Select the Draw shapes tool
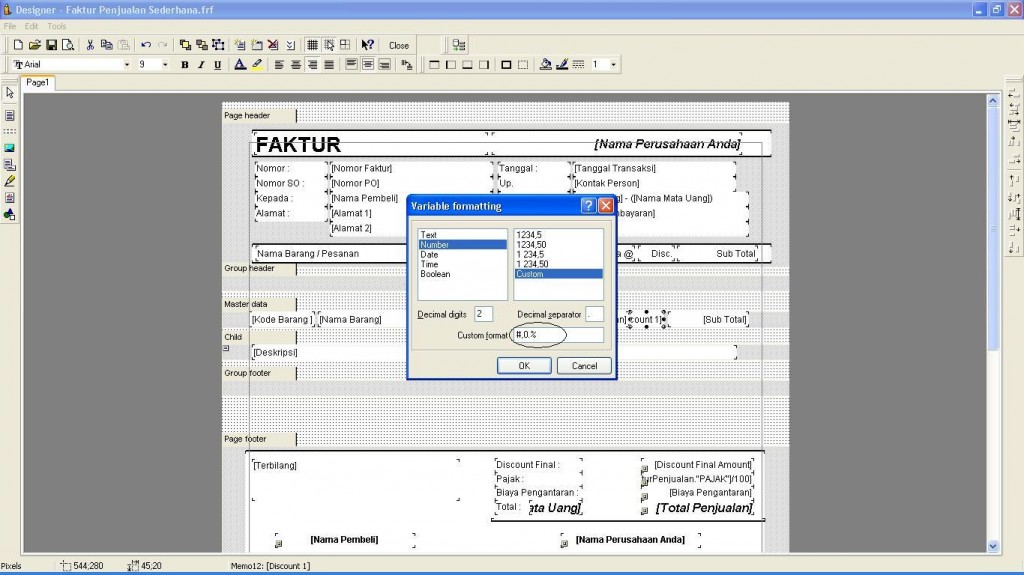The height and width of the screenshot is (575, 1024). coord(10,214)
